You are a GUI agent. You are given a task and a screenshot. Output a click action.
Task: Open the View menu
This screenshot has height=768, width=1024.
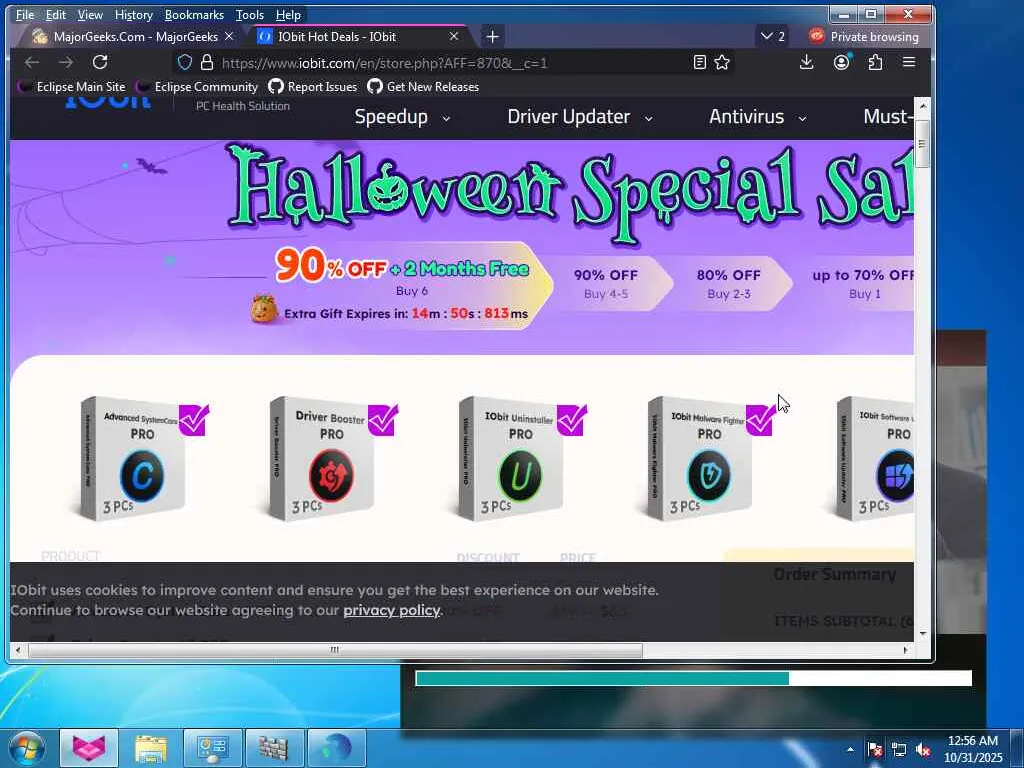(x=90, y=14)
